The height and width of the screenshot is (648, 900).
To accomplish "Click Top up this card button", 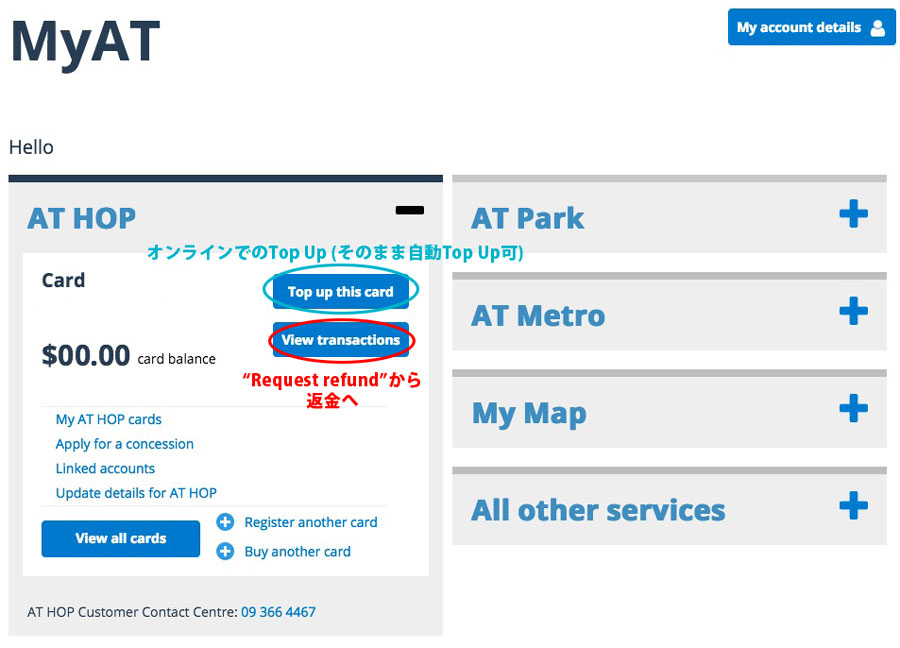I will tap(340, 292).
